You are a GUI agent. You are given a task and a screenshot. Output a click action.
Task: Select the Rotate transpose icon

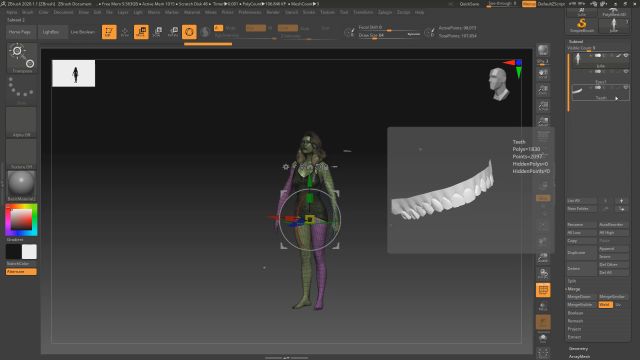click(x=173, y=32)
